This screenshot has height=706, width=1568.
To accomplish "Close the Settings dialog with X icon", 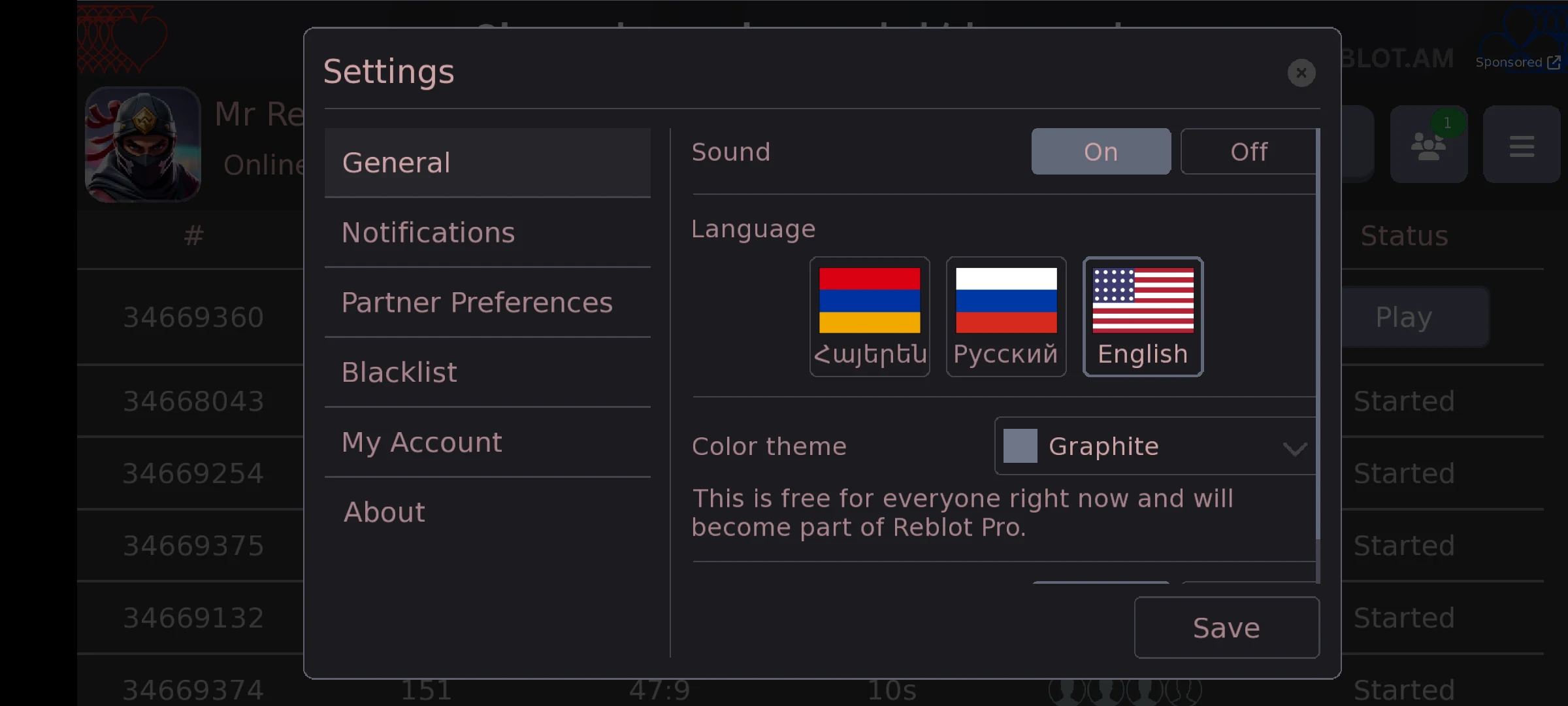I will pyautogui.click(x=1301, y=73).
